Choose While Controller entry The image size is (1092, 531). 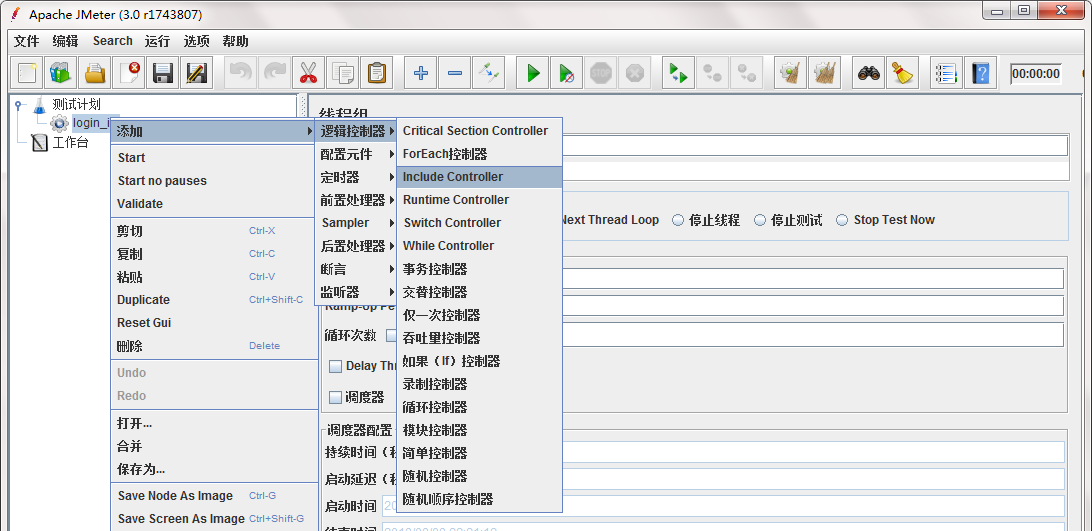click(x=479, y=246)
